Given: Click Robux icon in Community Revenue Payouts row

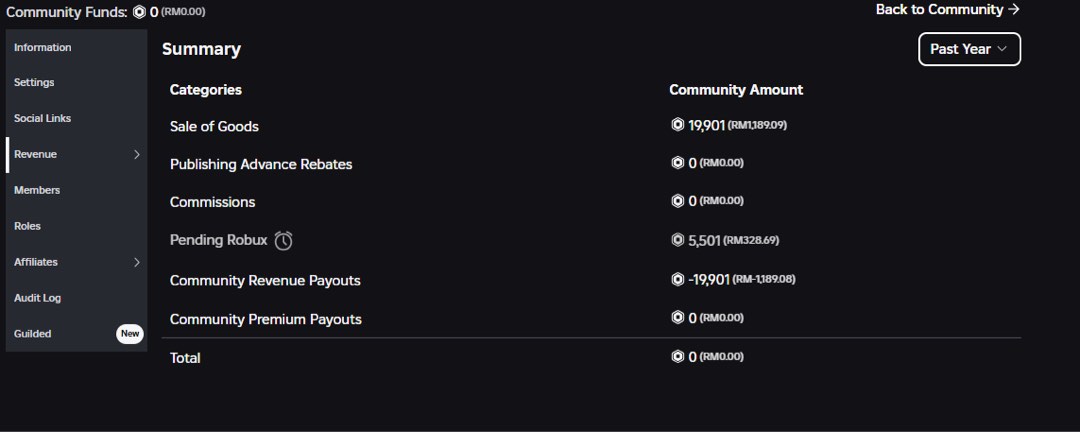Looking at the screenshot, I should tap(678, 279).
